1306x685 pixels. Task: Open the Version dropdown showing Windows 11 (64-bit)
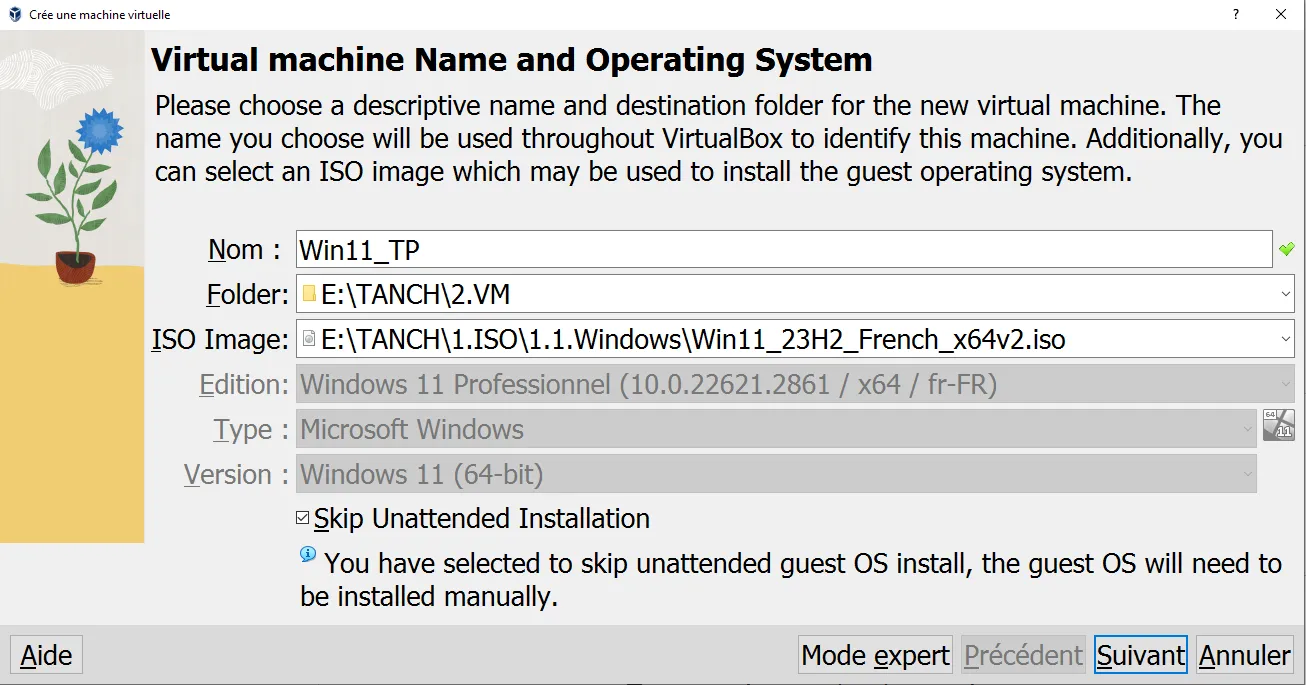776,474
